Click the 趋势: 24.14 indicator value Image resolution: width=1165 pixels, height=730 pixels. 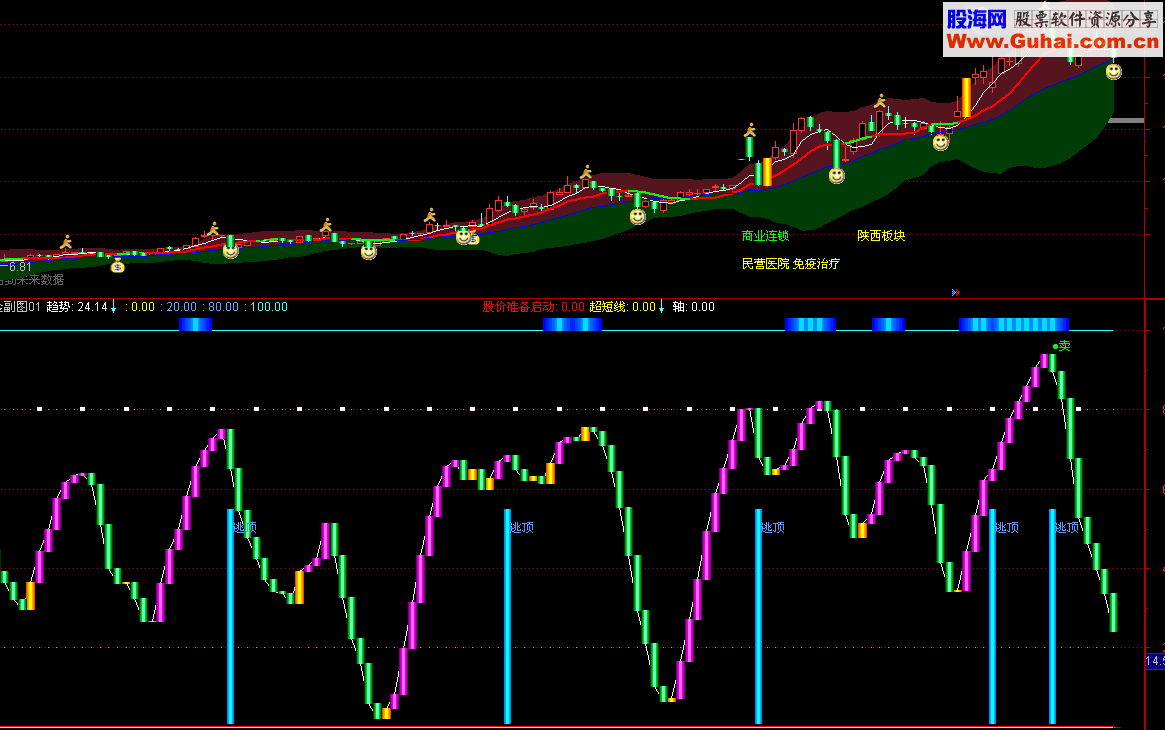(77, 307)
